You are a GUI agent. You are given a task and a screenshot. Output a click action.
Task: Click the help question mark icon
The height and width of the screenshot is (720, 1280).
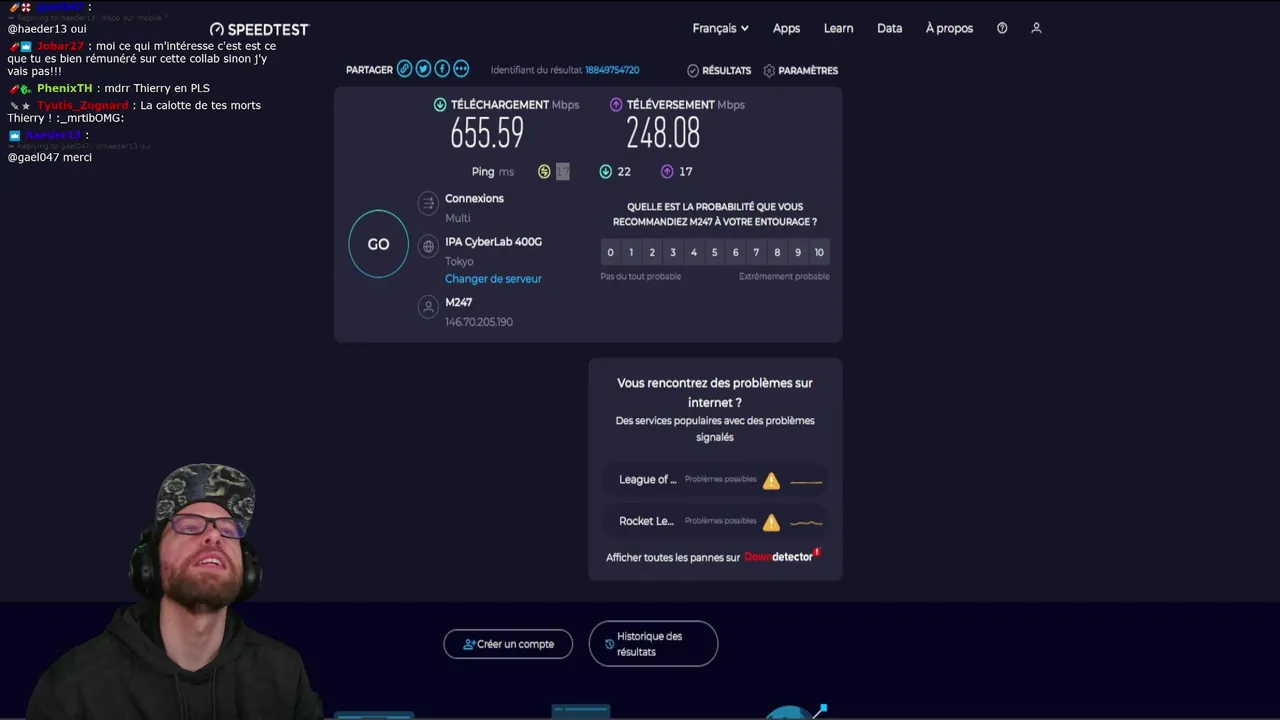click(1002, 28)
